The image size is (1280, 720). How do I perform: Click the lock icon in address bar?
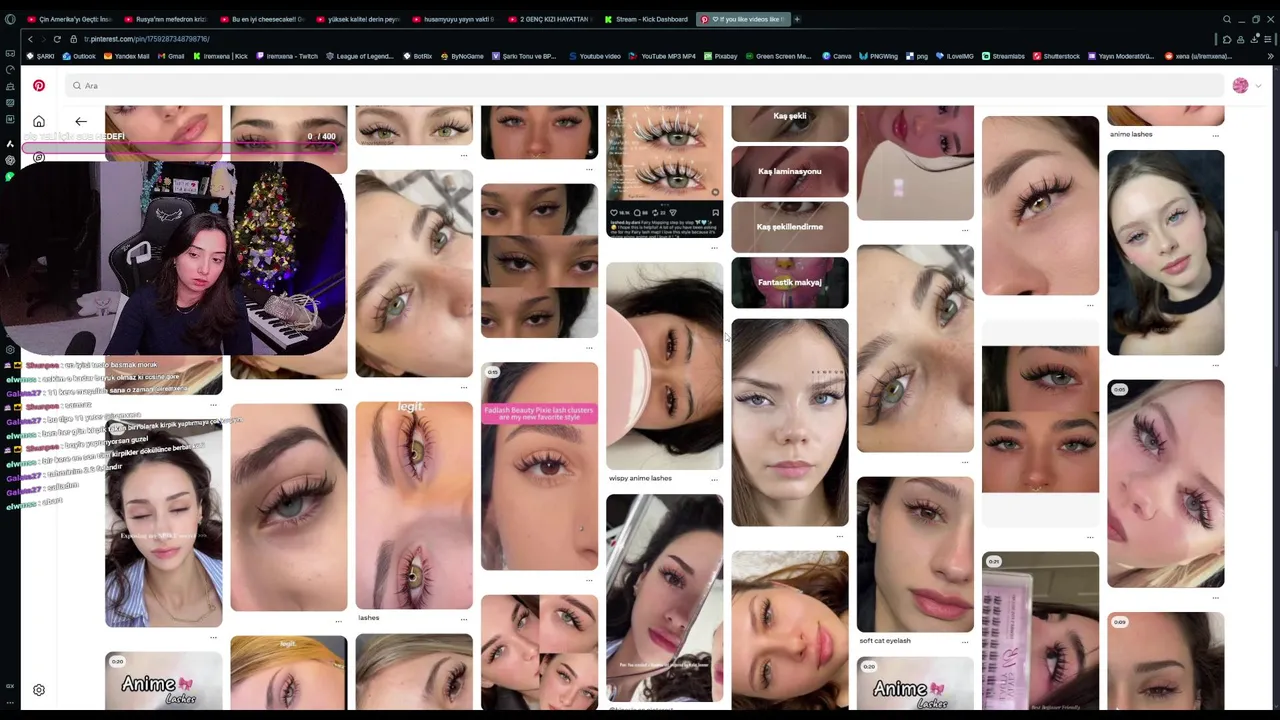coord(74,39)
